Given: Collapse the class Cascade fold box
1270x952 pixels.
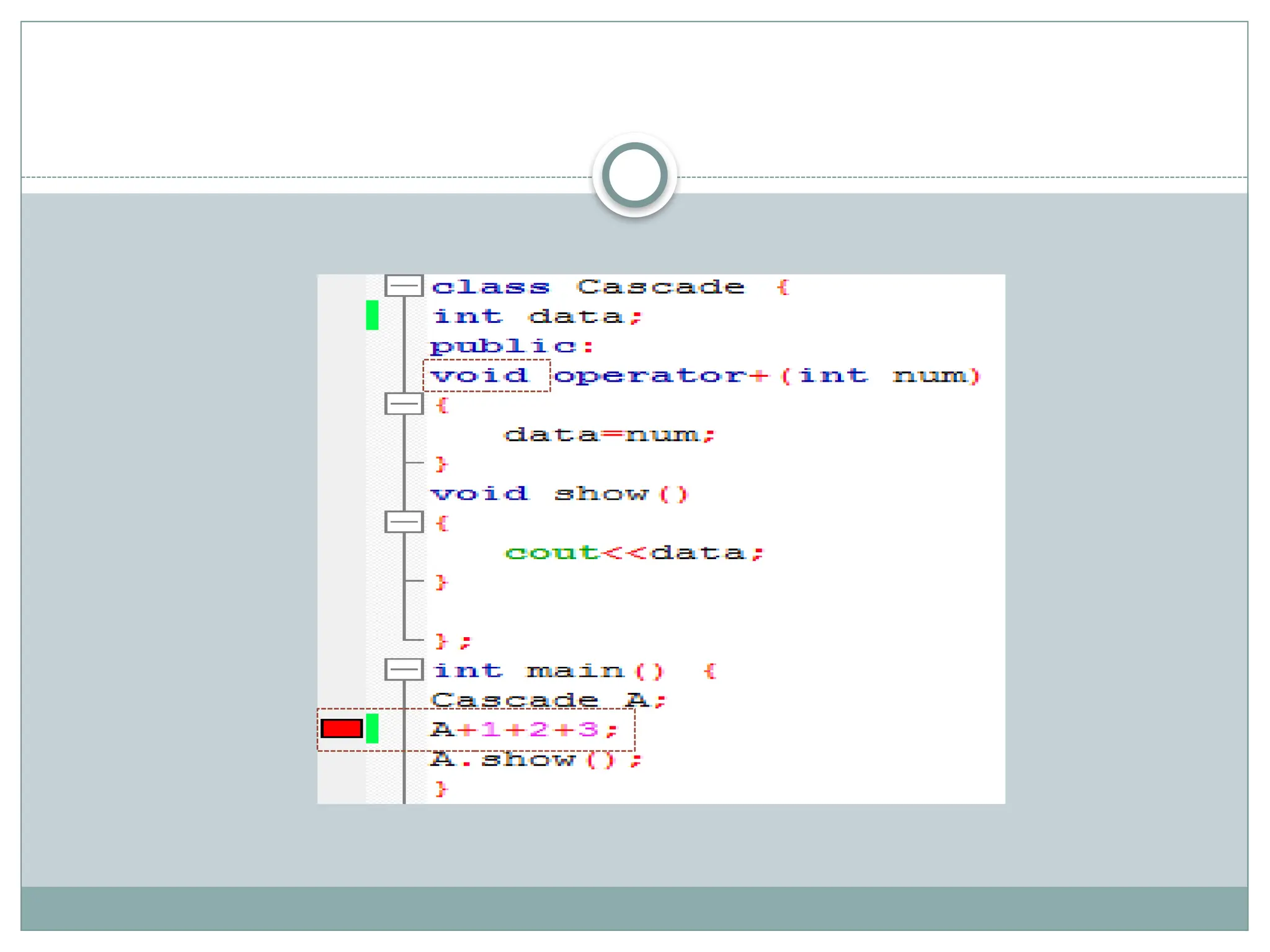Looking at the screenshot, I should [x=404, y=286].
